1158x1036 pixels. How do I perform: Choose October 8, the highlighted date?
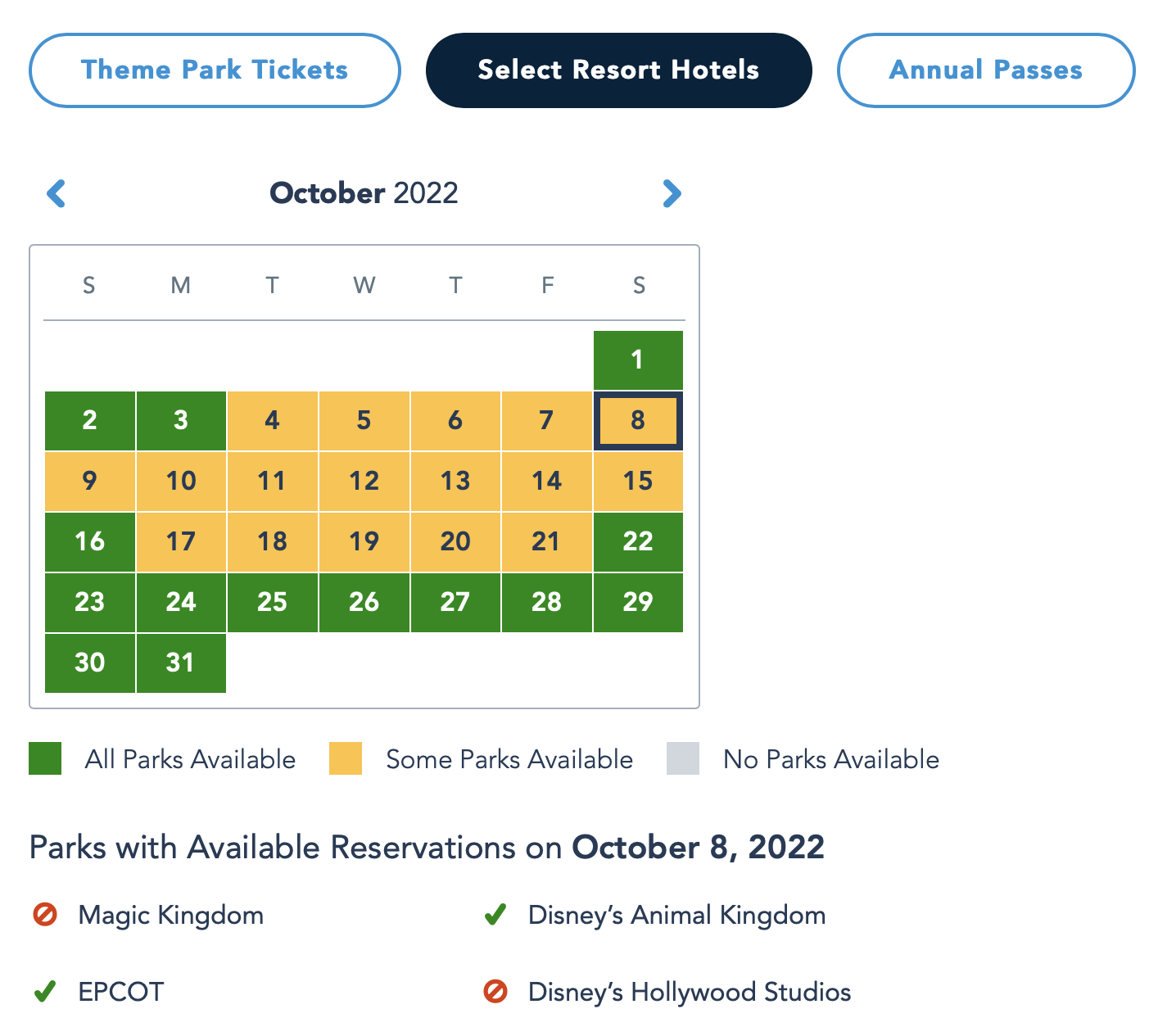click(x=638, y=420)
